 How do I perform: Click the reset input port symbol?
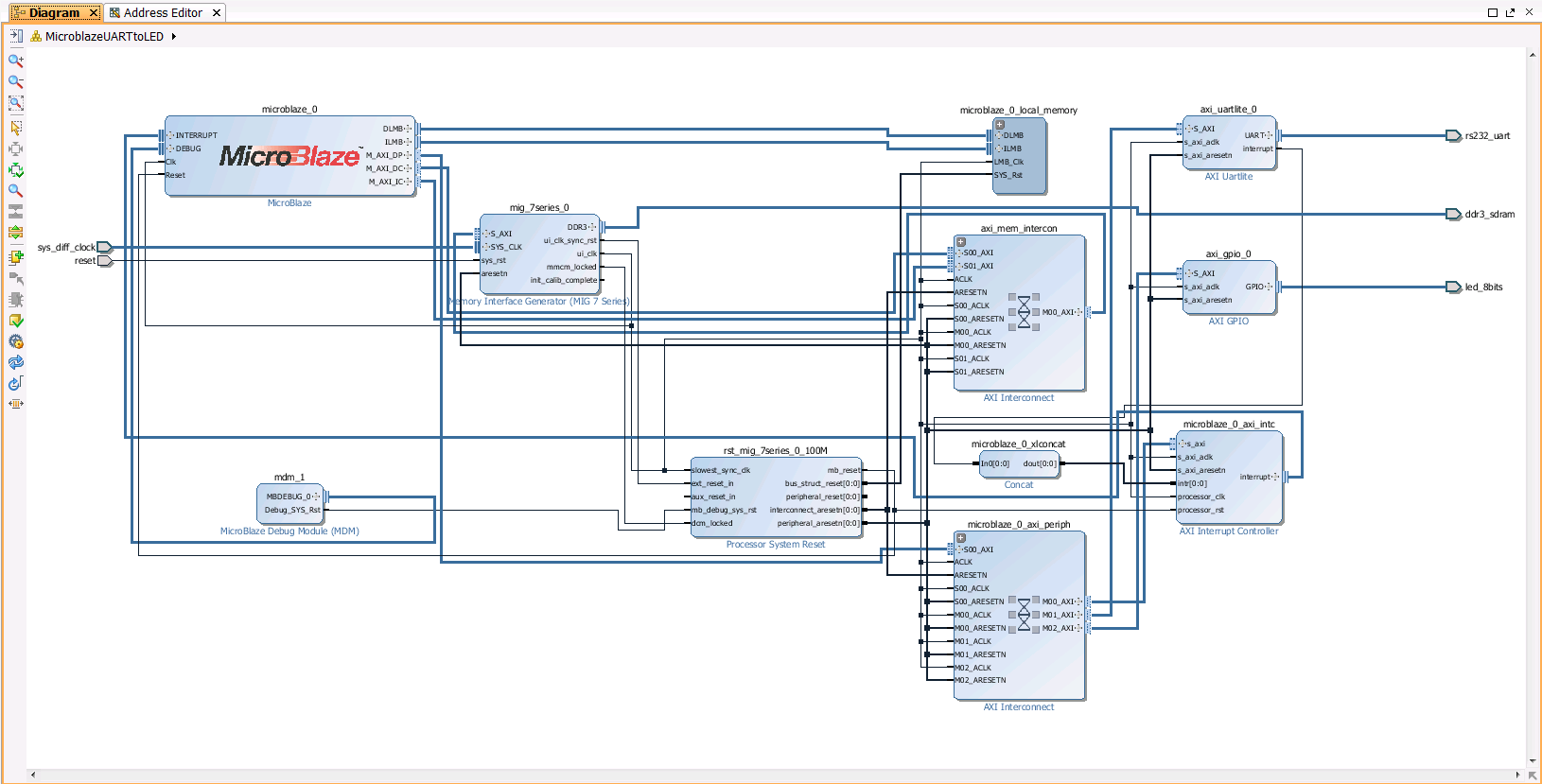coord(105,261)
